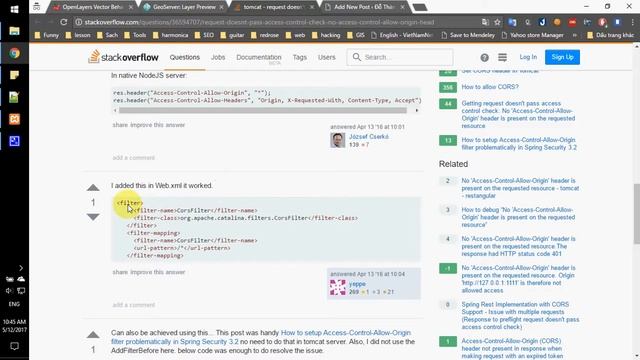Click the search magnifier icon

pos(356,57)
